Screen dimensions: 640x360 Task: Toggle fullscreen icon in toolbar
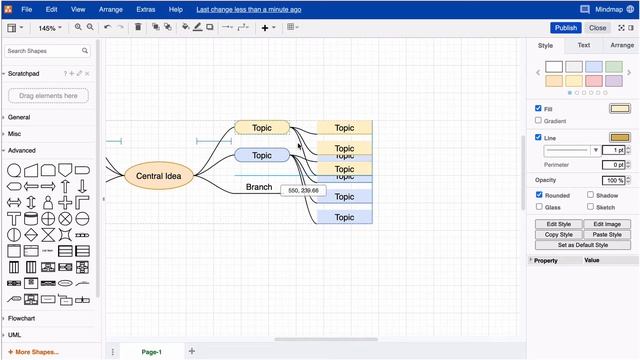pos(621,28)
